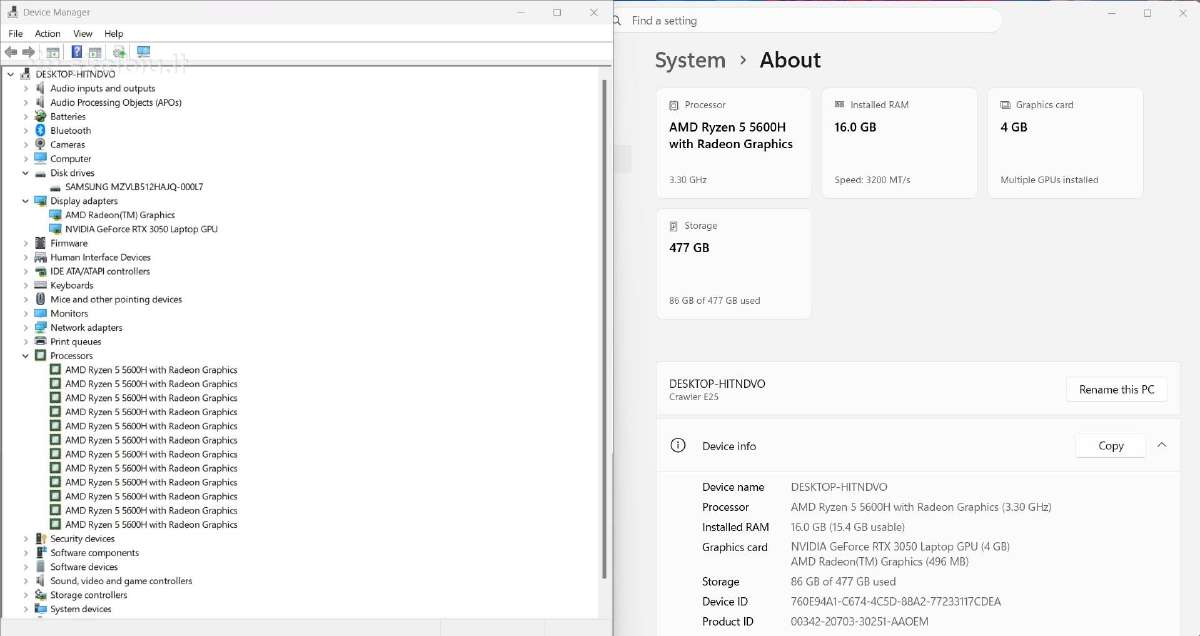Click the Device ID value 760E94A1-C674-4C5D-88A2-77233117CDEA
The image size is (1200, 636).
[895, 602]
